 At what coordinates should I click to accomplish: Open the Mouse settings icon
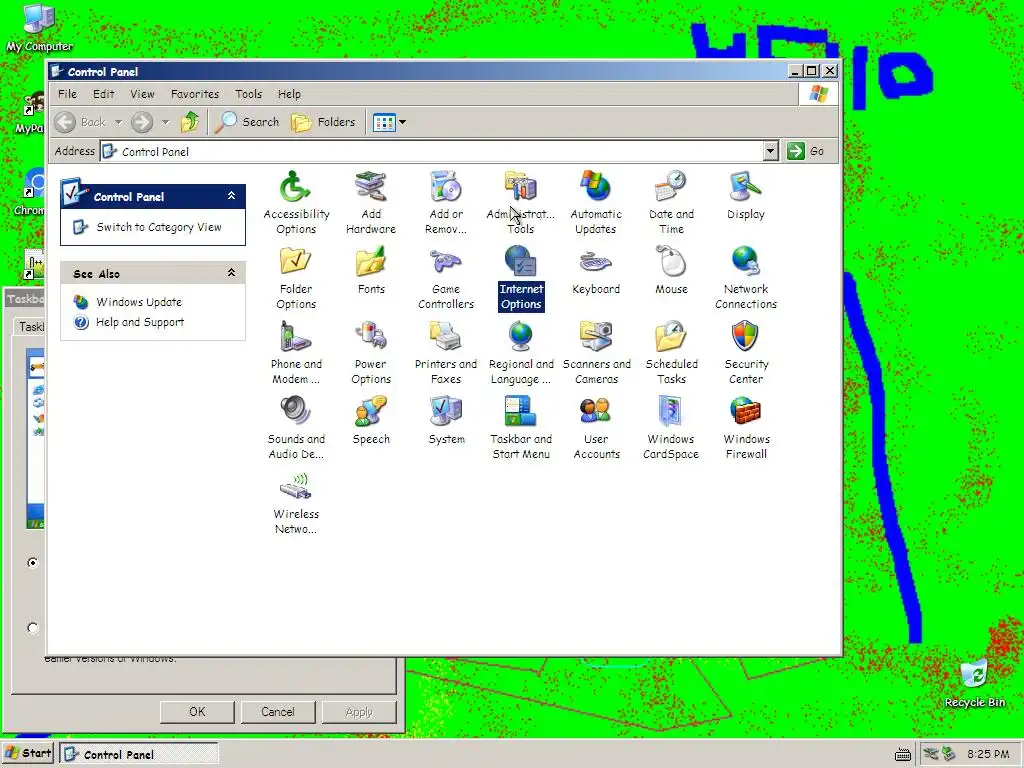(671, 270)
